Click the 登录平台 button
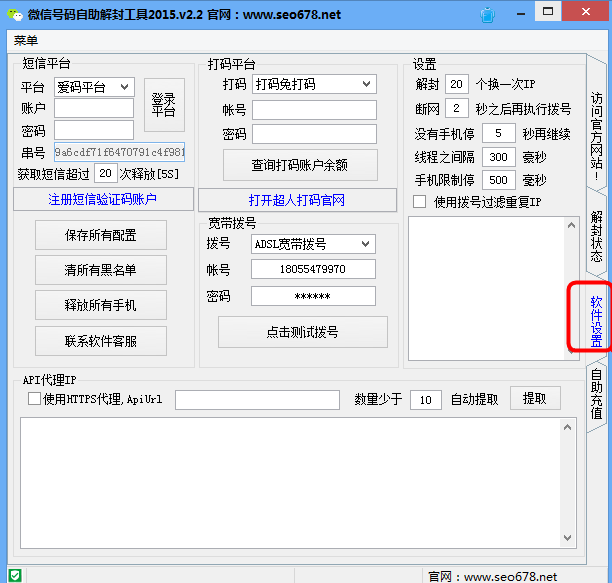This screenshot has width=612, height=583. 164,105
